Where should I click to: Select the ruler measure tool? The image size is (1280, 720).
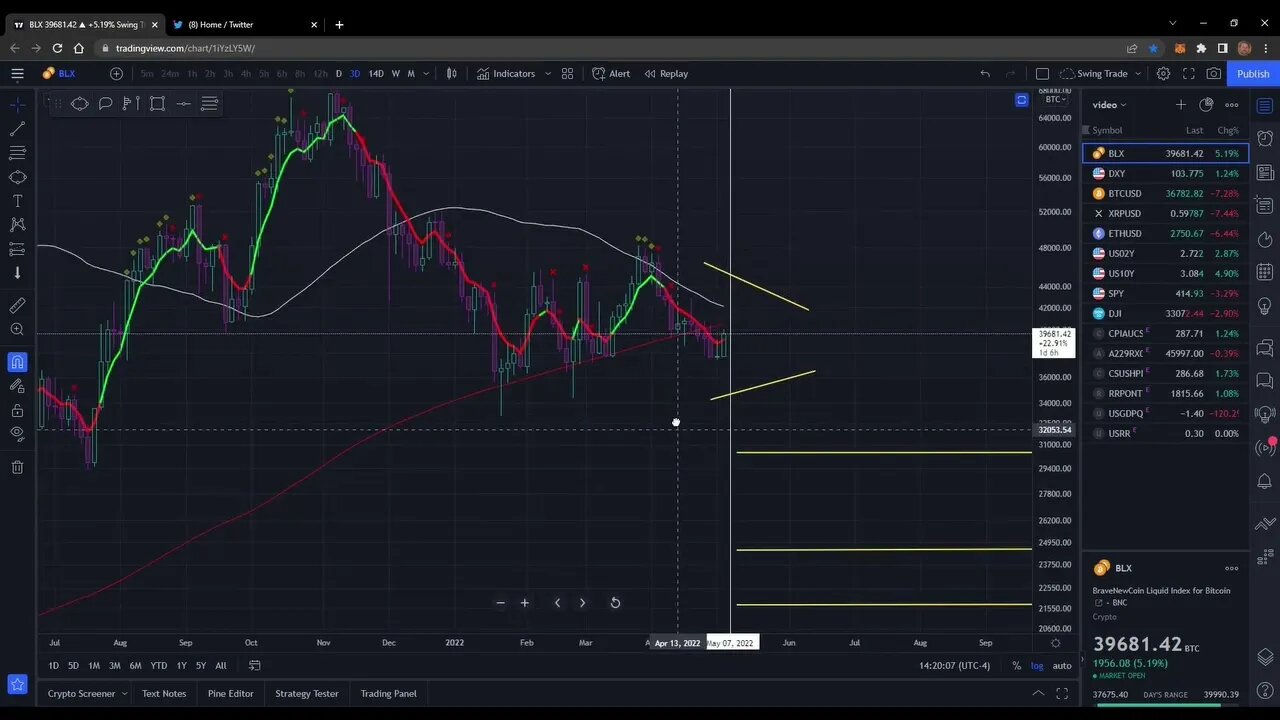tap(17, 305)
